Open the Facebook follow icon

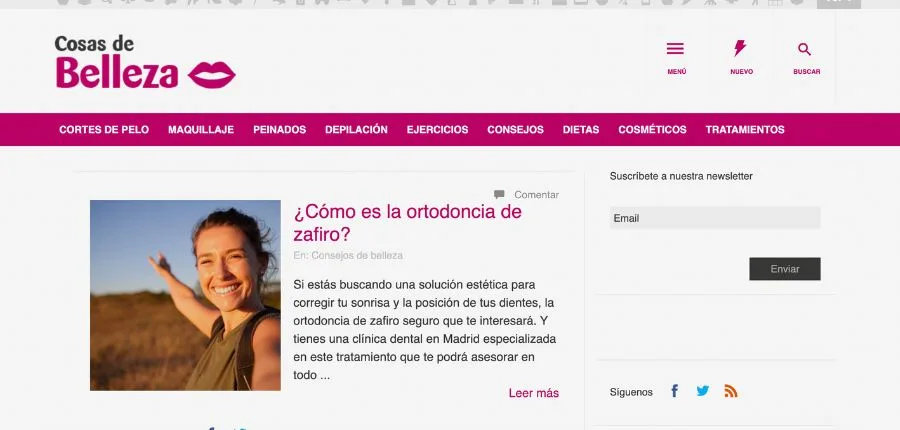tap(674, 391)
